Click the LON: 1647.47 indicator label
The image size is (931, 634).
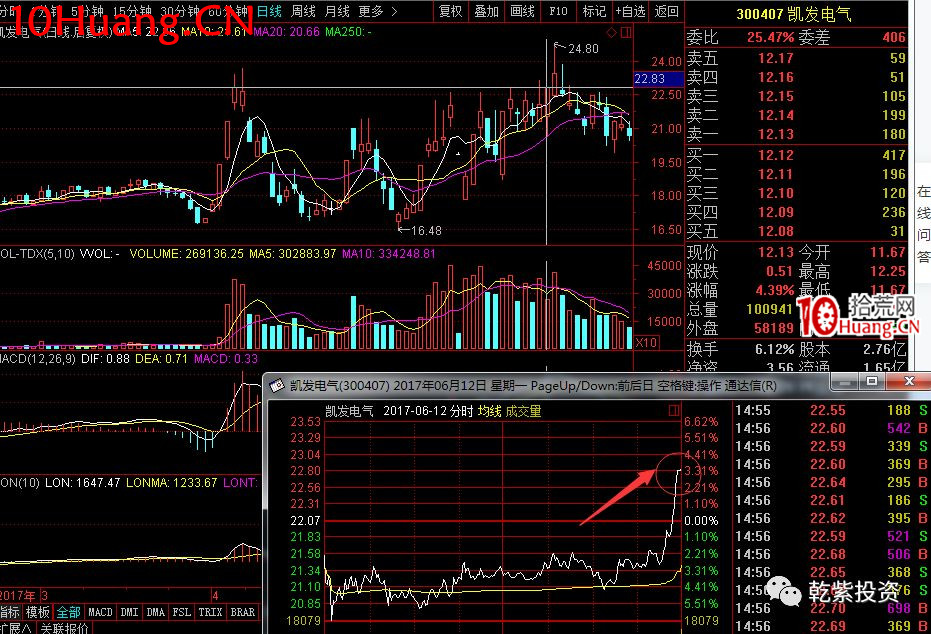(83, 483)
